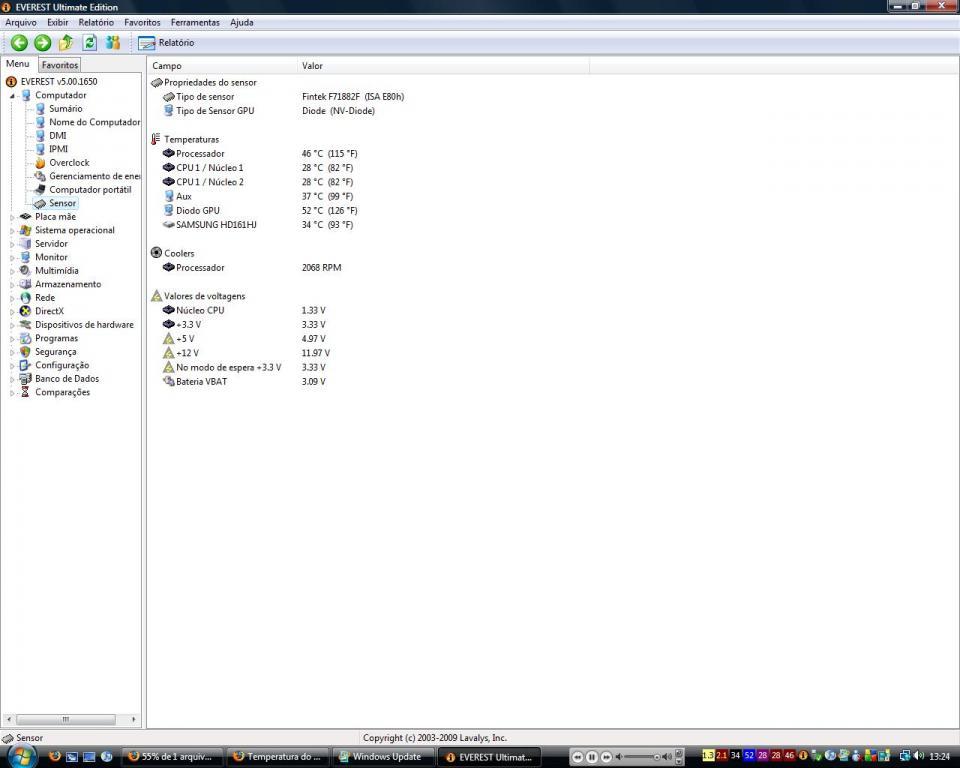Click the Valor column header

(443, 66)
